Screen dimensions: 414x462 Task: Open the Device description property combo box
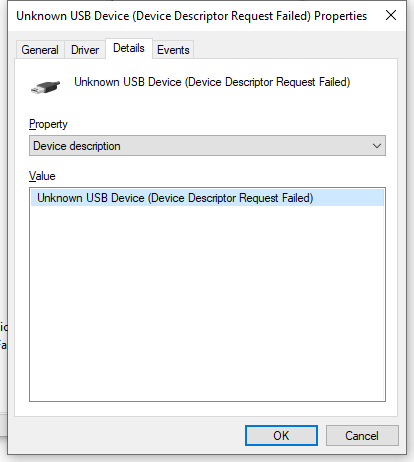tap(207, 146)
